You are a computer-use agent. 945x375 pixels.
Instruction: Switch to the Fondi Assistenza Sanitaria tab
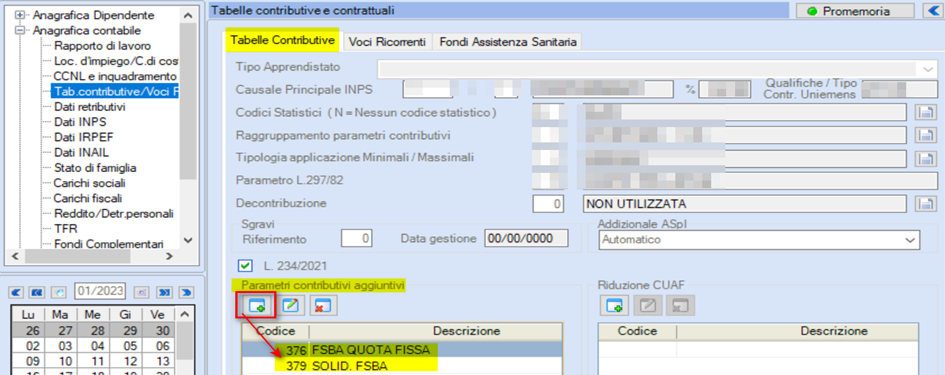(x=508, y=42)
